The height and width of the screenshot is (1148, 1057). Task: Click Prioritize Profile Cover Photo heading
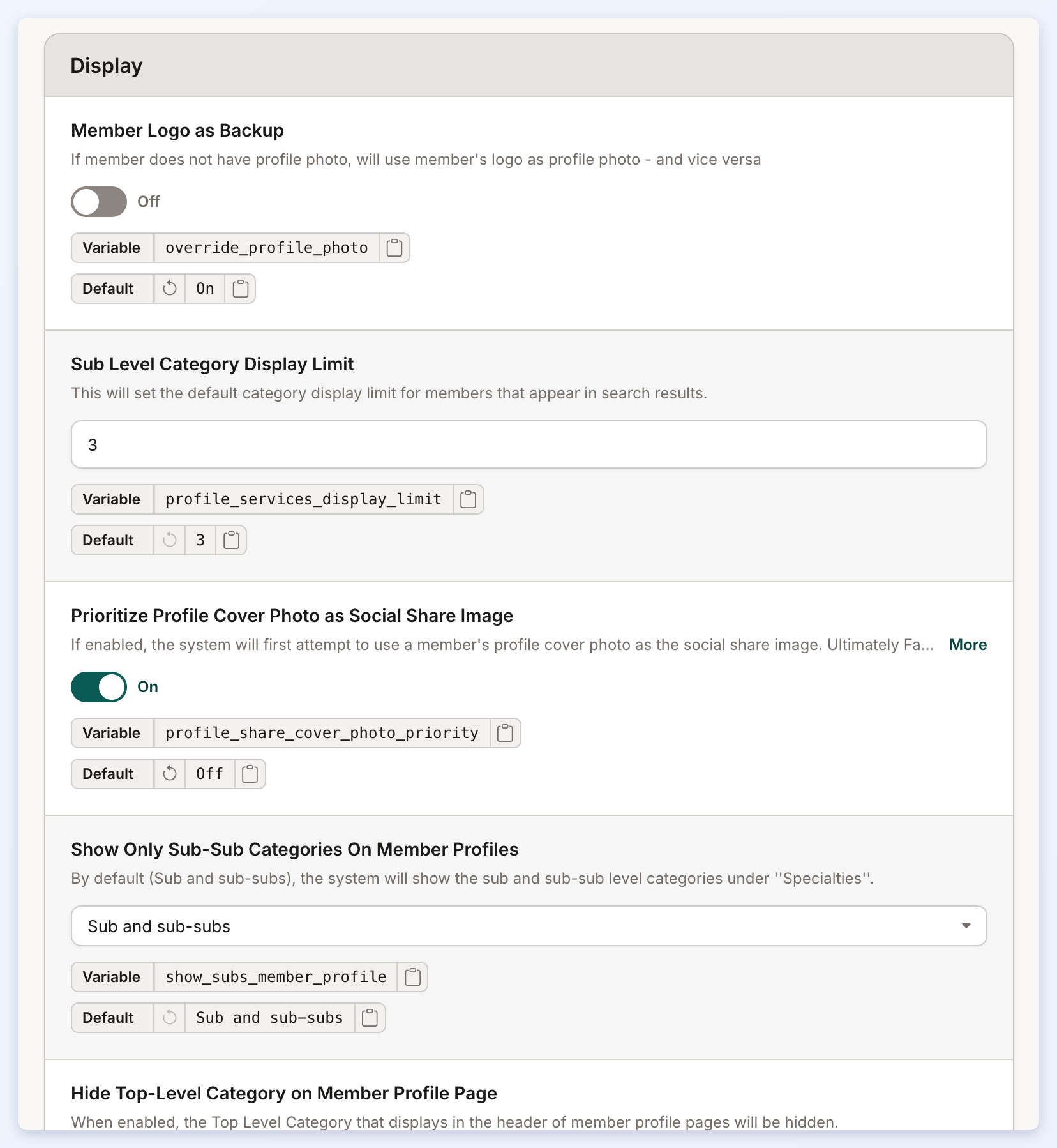(x=292, y=616)
